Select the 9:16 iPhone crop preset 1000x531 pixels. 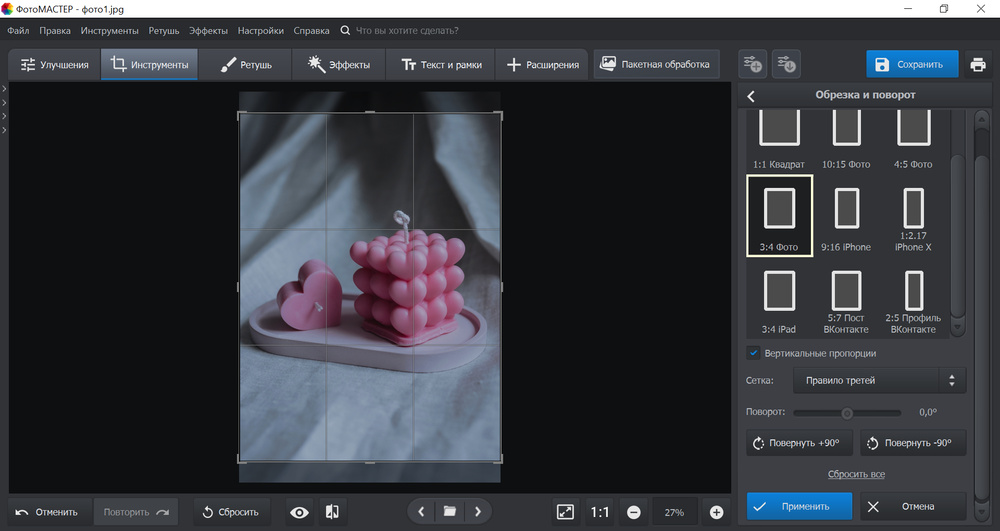(x=846, y=216)
